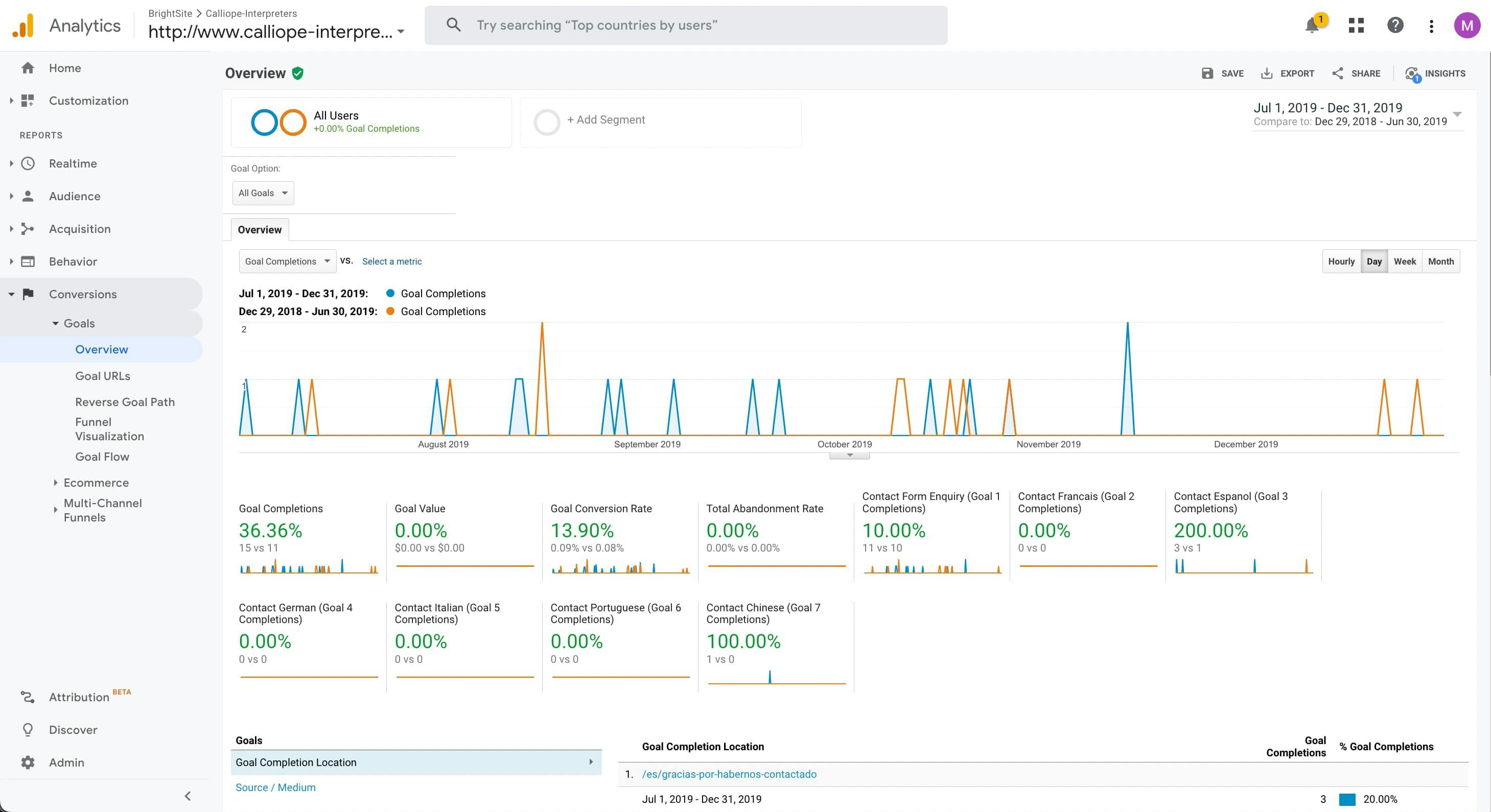The width and height of the screenshot is (1491, 812).
Task: Switch the chart granularity to Week
Action: tap(1404, 261)
